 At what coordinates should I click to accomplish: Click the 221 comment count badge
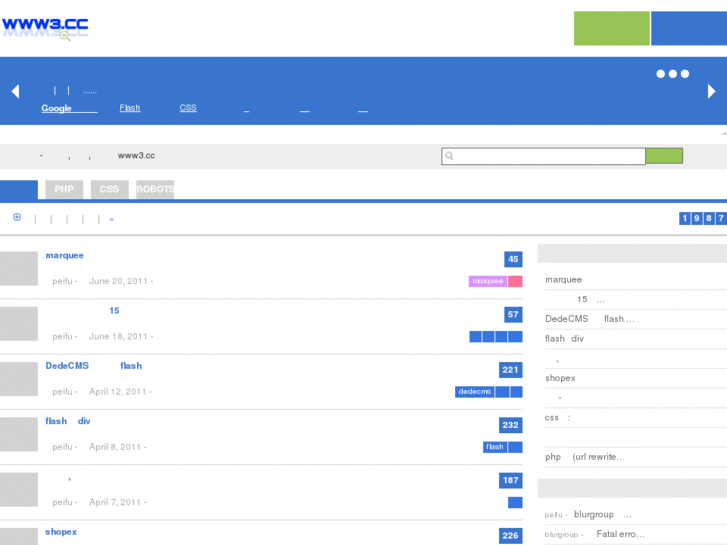pyautogui.click(x=510, y=370)
